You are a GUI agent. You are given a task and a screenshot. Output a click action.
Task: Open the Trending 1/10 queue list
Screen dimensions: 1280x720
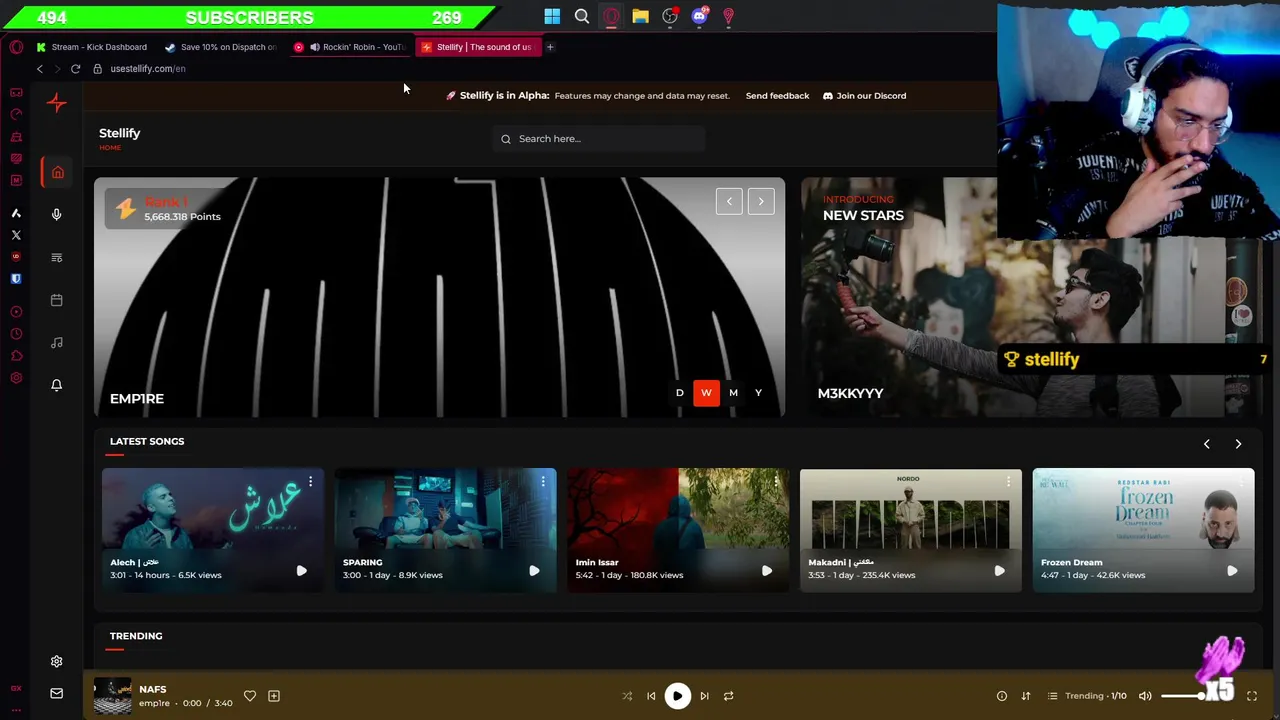coord(1086,696)
